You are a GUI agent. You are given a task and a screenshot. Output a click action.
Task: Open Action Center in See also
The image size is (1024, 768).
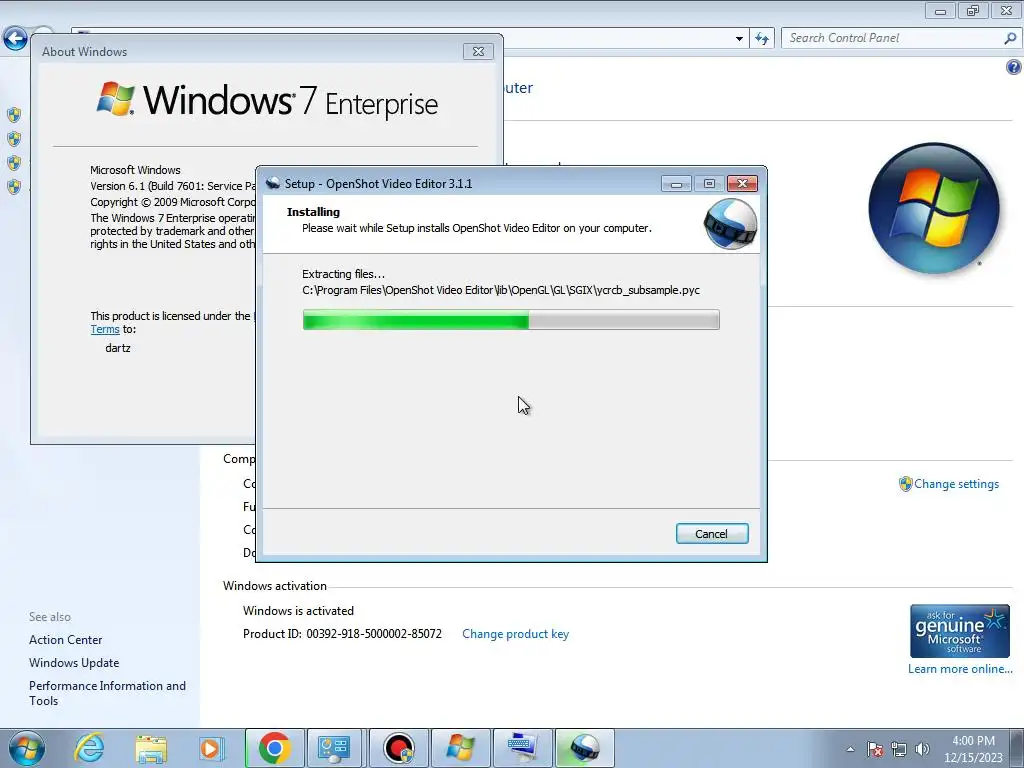tap(65, 640)
